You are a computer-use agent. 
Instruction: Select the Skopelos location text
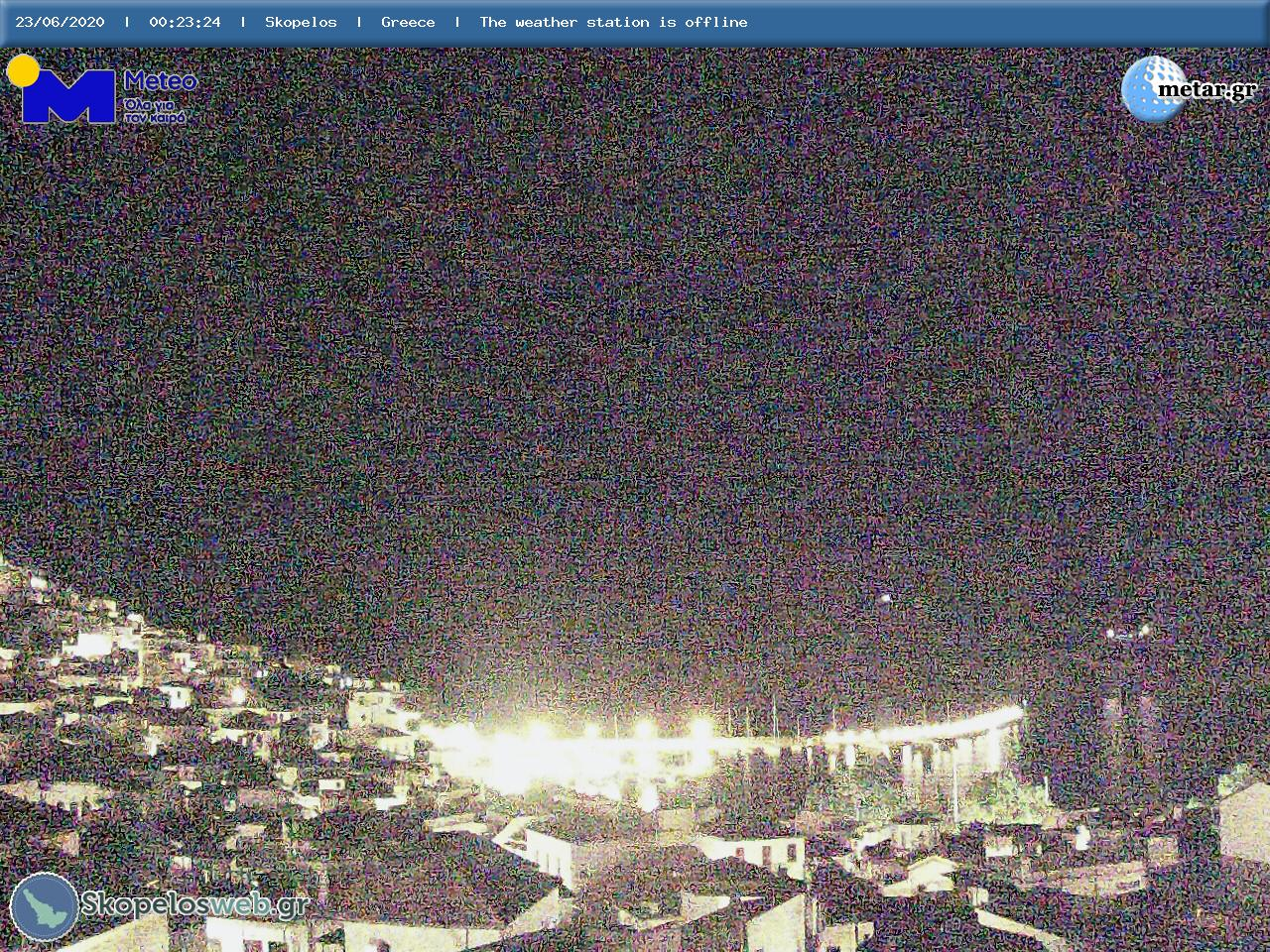tap(301, 22)
